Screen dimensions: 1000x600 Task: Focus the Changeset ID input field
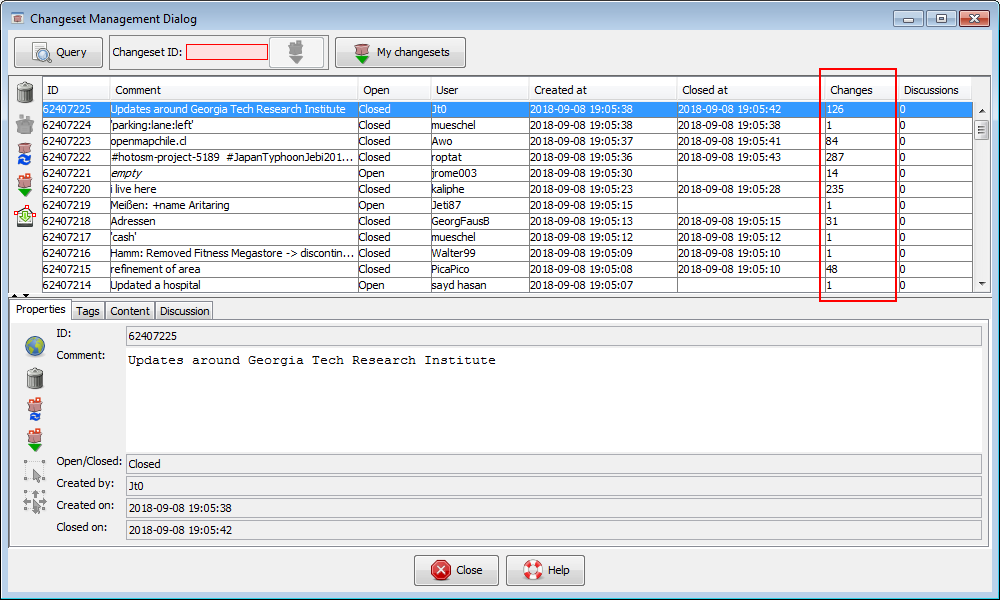pos(227,52)
